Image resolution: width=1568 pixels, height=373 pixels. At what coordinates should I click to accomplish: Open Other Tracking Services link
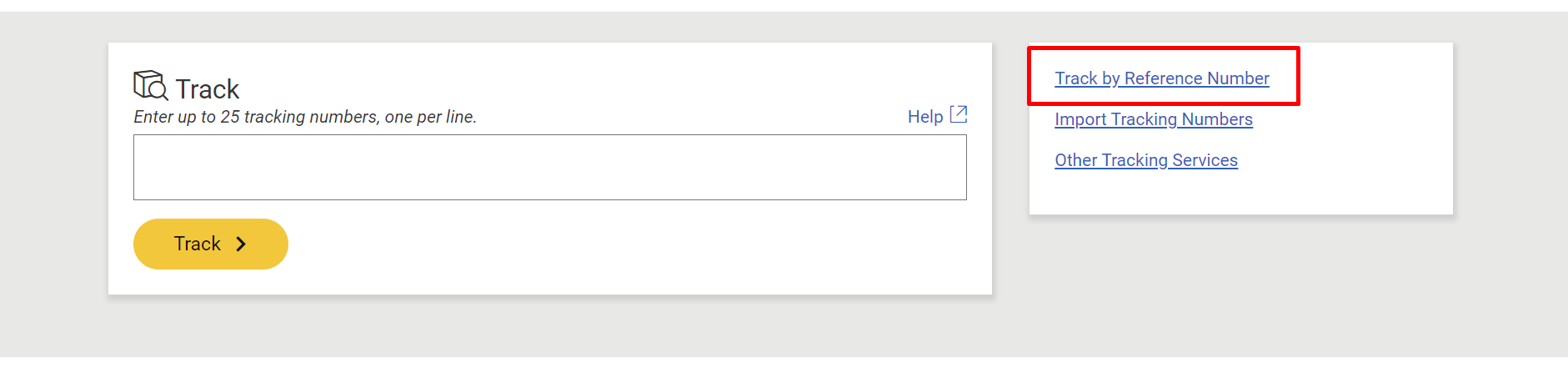click(1146, 160)
